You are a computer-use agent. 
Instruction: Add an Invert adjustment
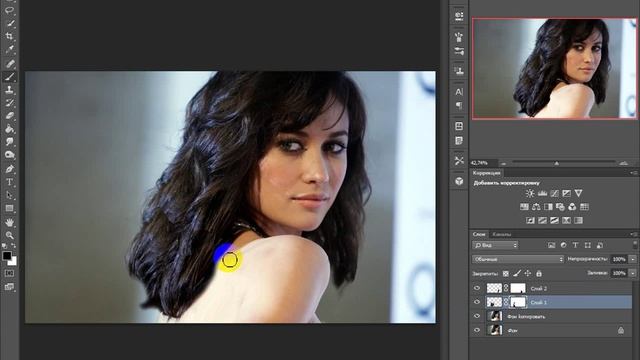530,220
